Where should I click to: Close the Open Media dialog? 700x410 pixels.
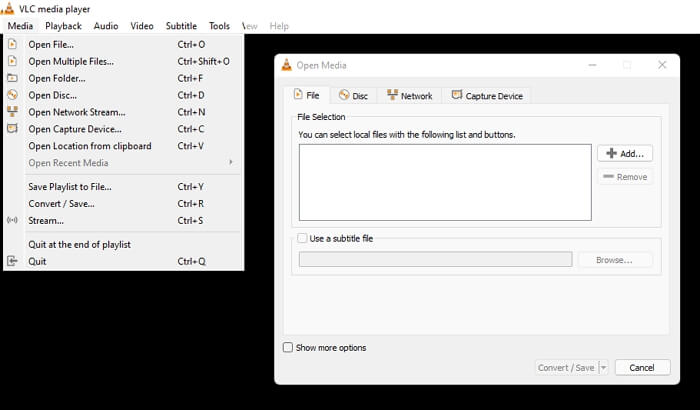[x=662, y=65]
